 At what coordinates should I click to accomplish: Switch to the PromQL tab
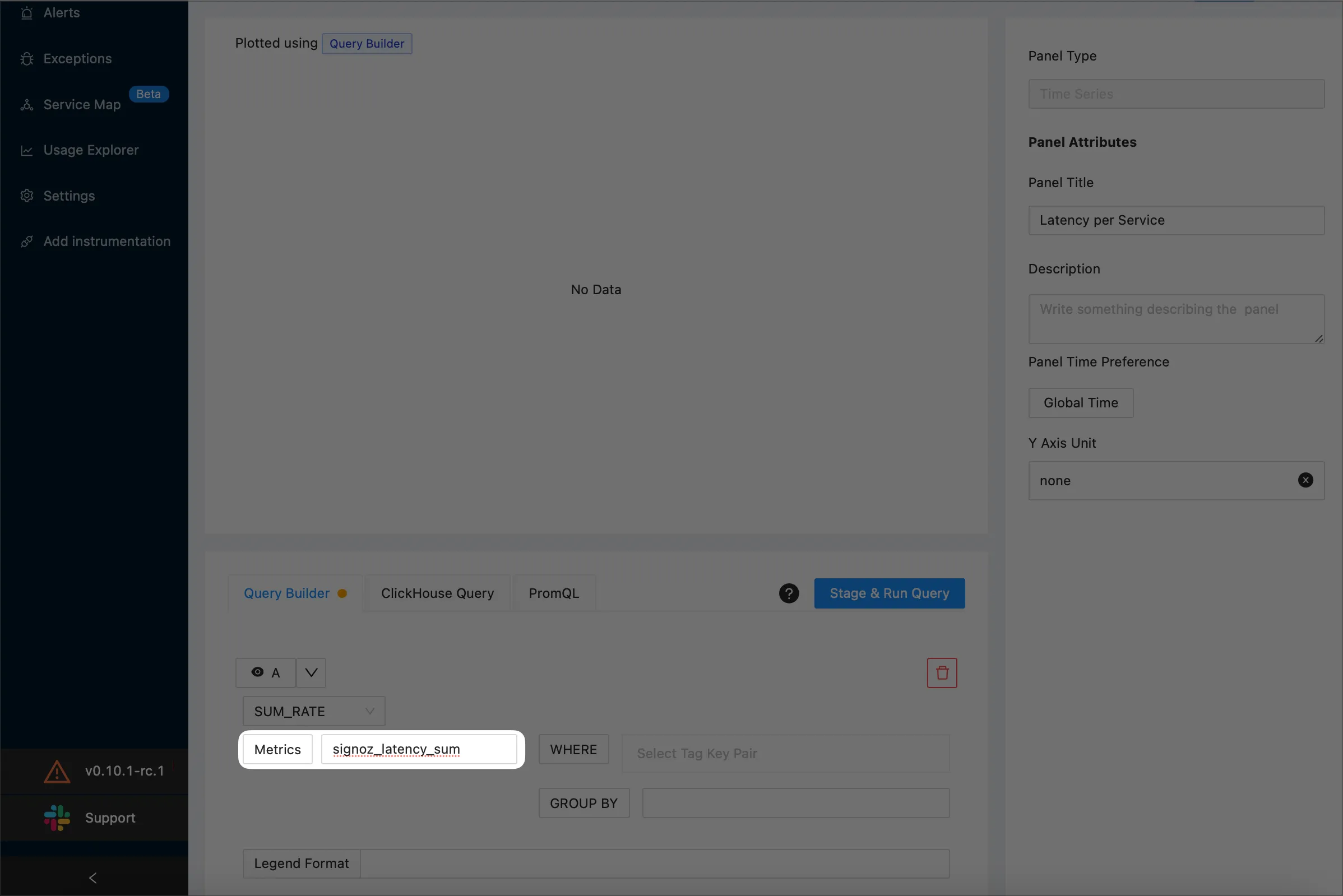[x=554, y=593]
